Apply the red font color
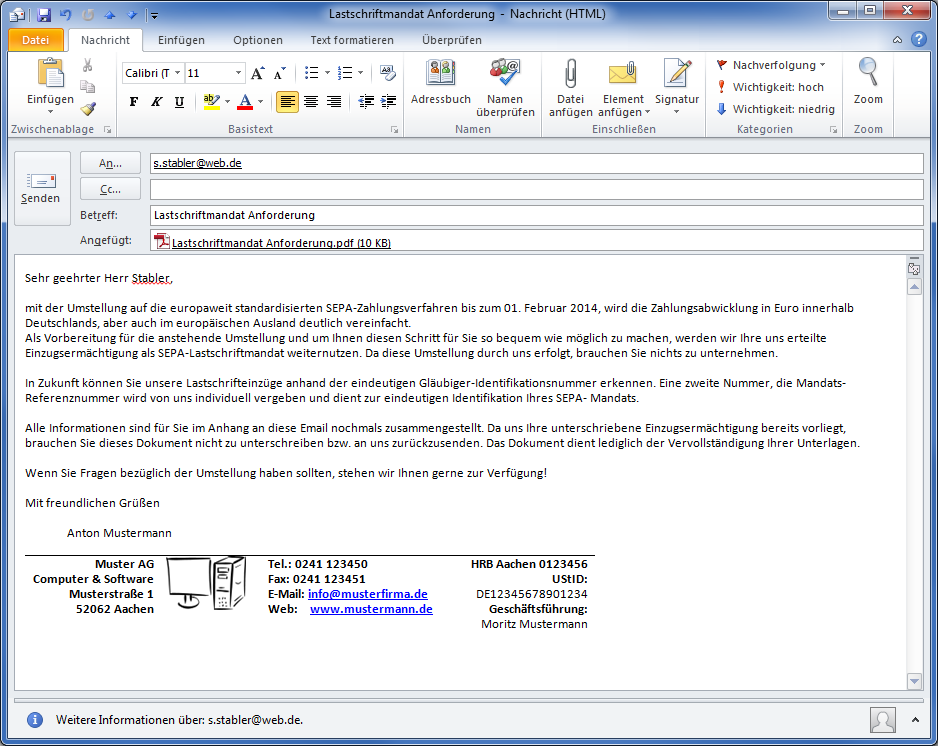Image resolution: width=938 pixels, height=746 pixels. (x=245, y=102)
